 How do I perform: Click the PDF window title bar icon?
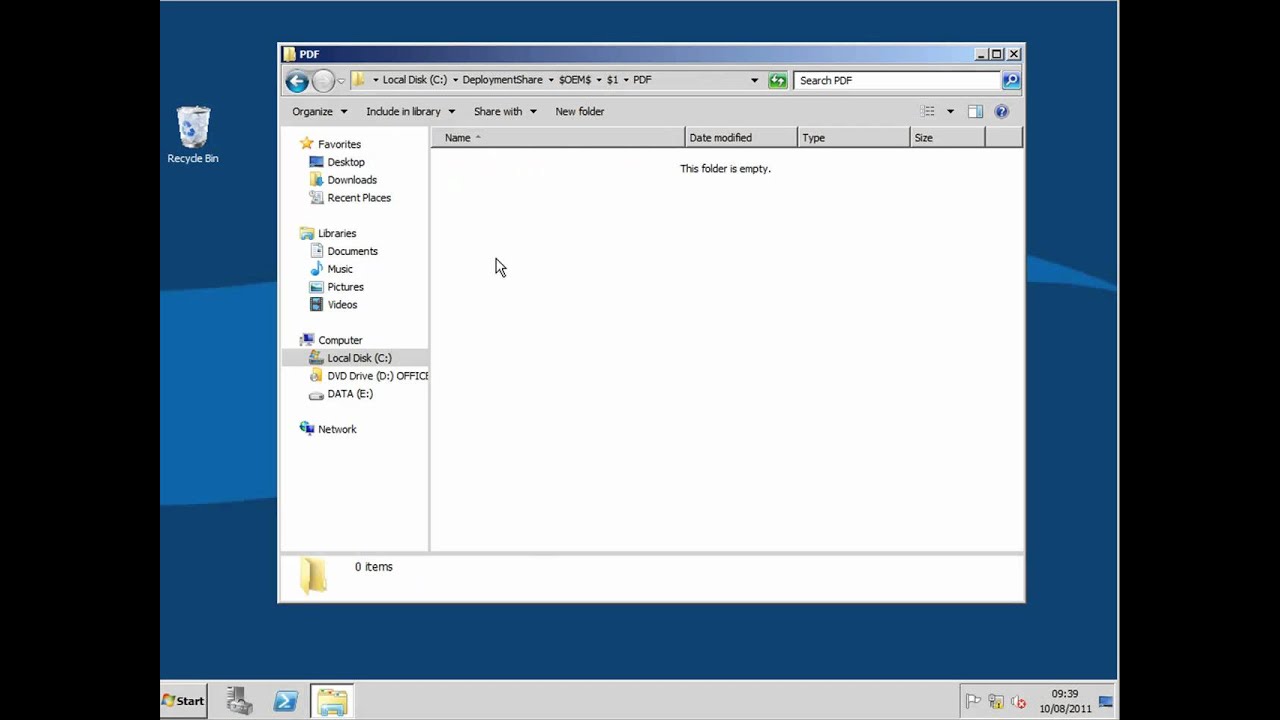pos(289,54)
